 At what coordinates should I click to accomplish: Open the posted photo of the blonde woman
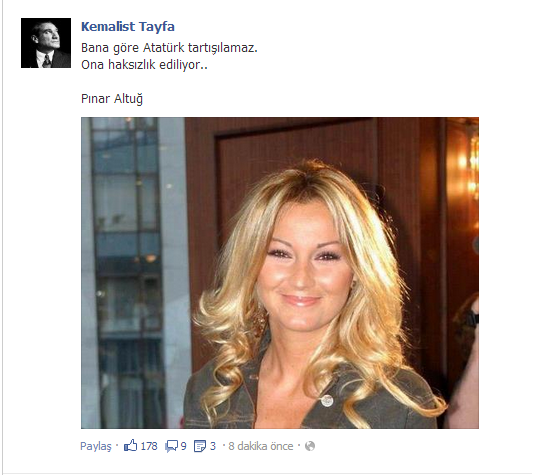point(280,273)
